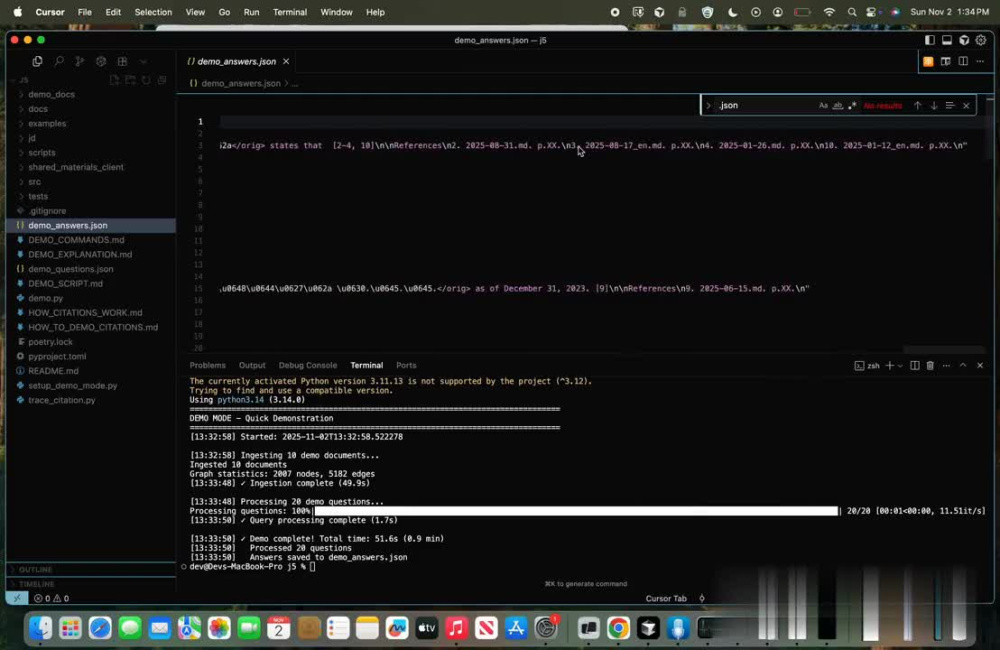The image size is (1000, 650).
Task: Expand the docs folder
Action: (x=38, y=108)
